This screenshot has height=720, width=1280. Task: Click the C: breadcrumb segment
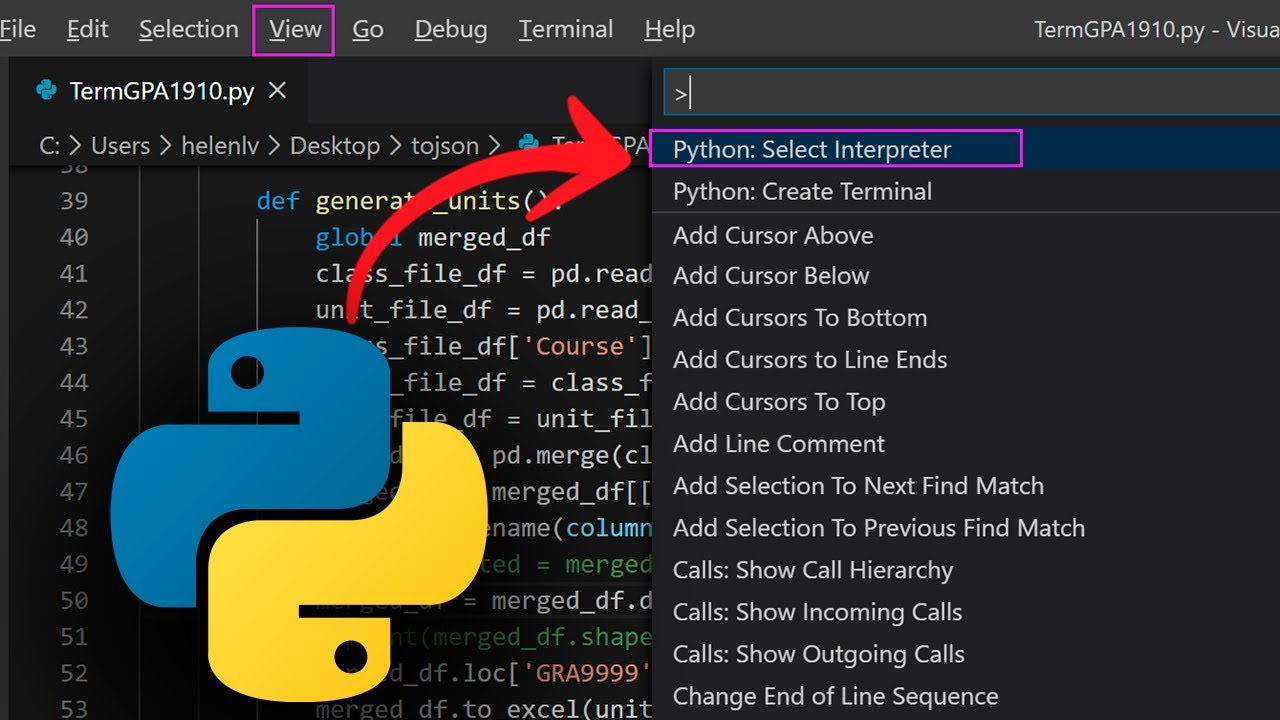tap(49, 145)
